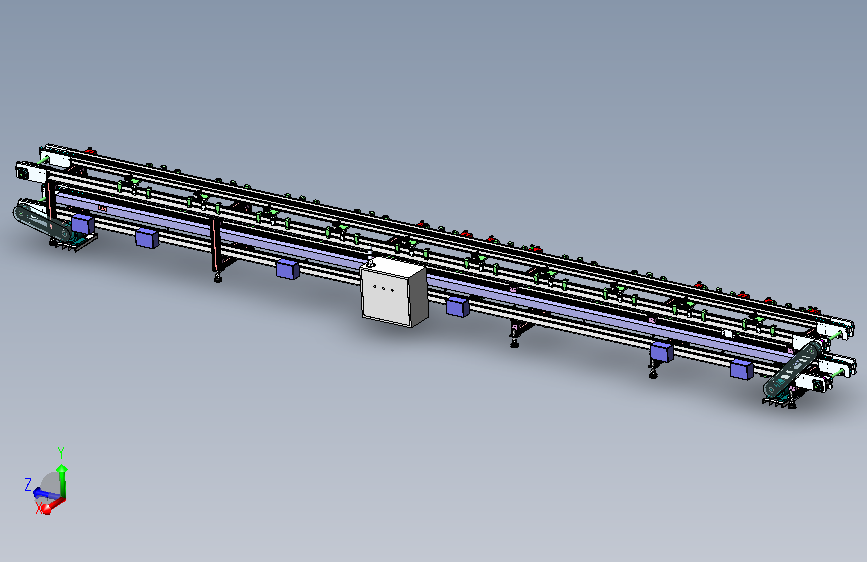Viewport: 867px width, 562px height.
Task: Select the white electrical control cabinet
Action: point(394,292)
